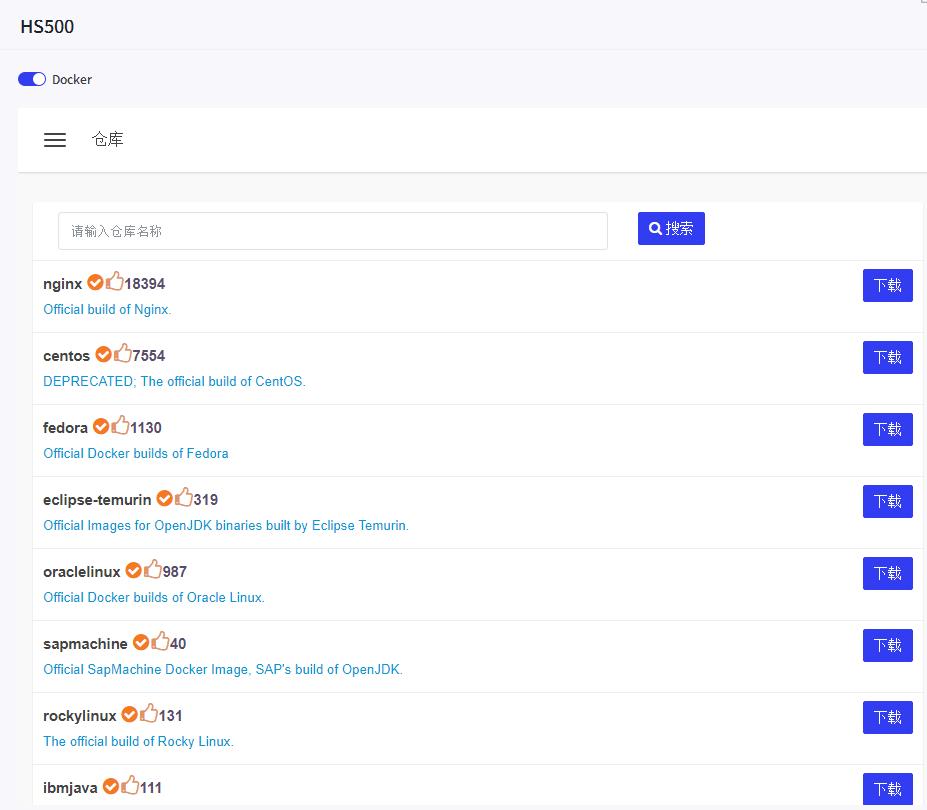Click the verified badge next to oraclelinux
Image resolution: width=927 pixels, height=810 pixels.
pyautogui.click(x=133, y=571)
